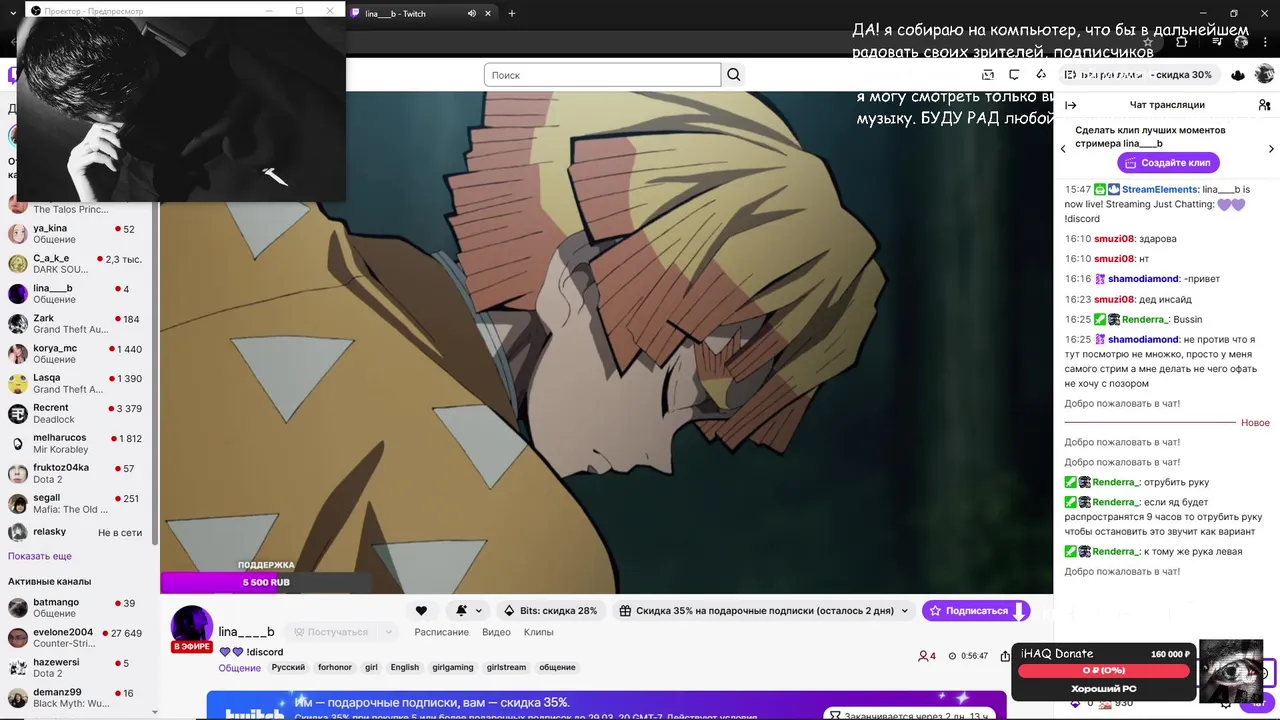The width and height of the screenshot is (1280, 720).
Task: Open offline relasky channel in sidebar
Action: pyautogui.click(x=77, y=532)
